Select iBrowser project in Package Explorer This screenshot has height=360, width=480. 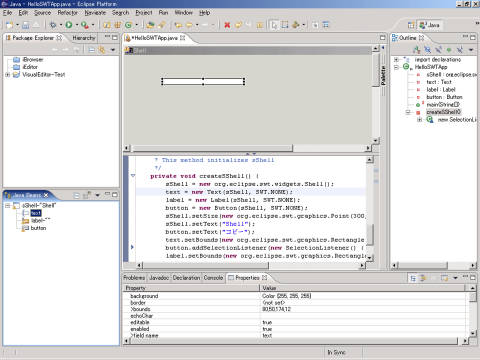pos(33,60)
